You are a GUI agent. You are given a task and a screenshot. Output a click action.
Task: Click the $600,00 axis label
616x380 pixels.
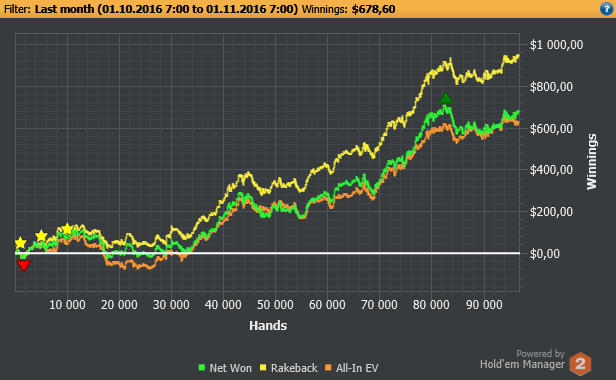coord(551,129)
